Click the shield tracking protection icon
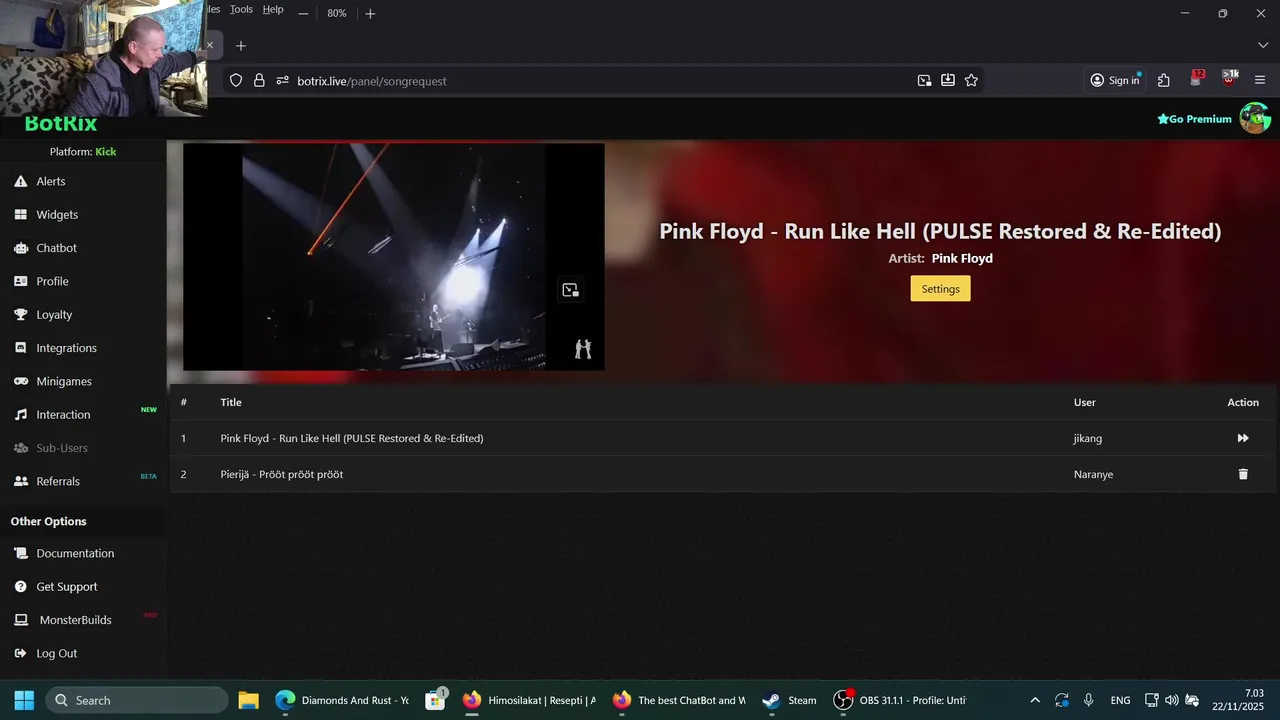Image resolution: width=1280 pixels, height=720 pixels. (x=236, y=81)
